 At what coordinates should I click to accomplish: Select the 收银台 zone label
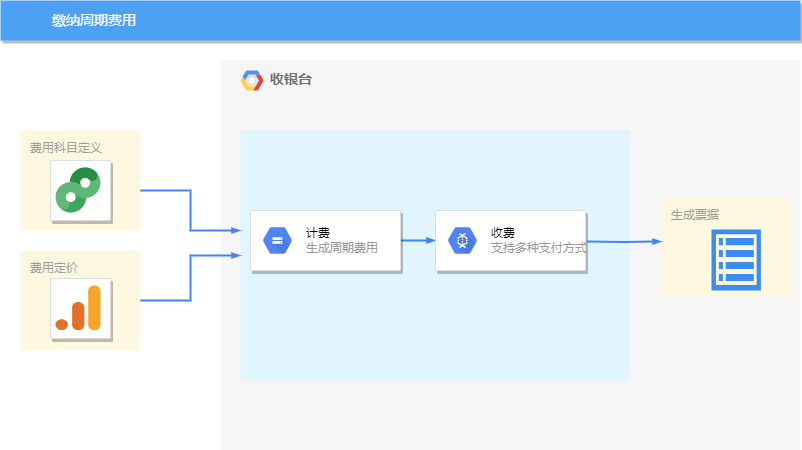291,80
